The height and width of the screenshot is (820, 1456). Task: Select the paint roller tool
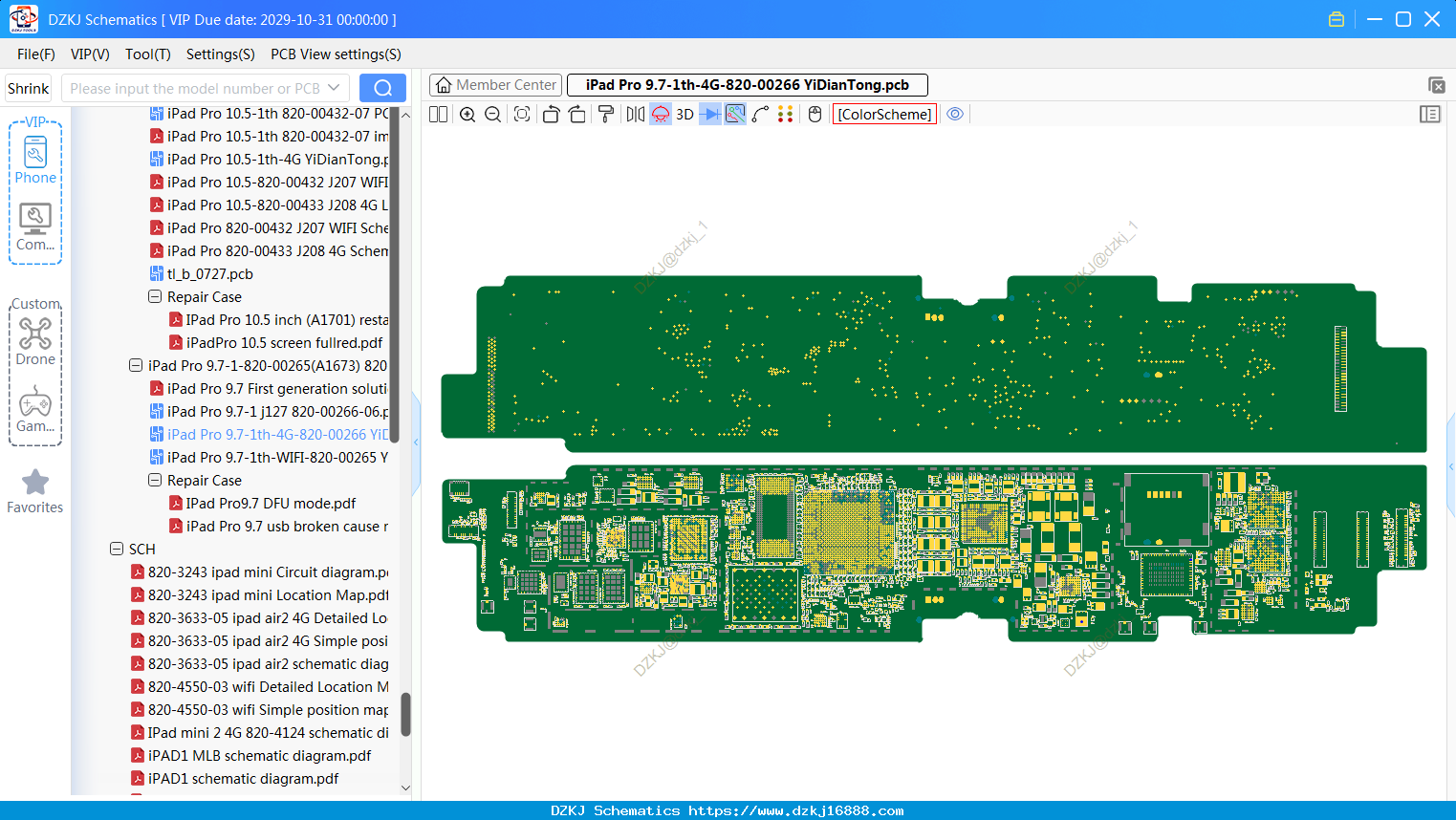click(x=606, y=114)
